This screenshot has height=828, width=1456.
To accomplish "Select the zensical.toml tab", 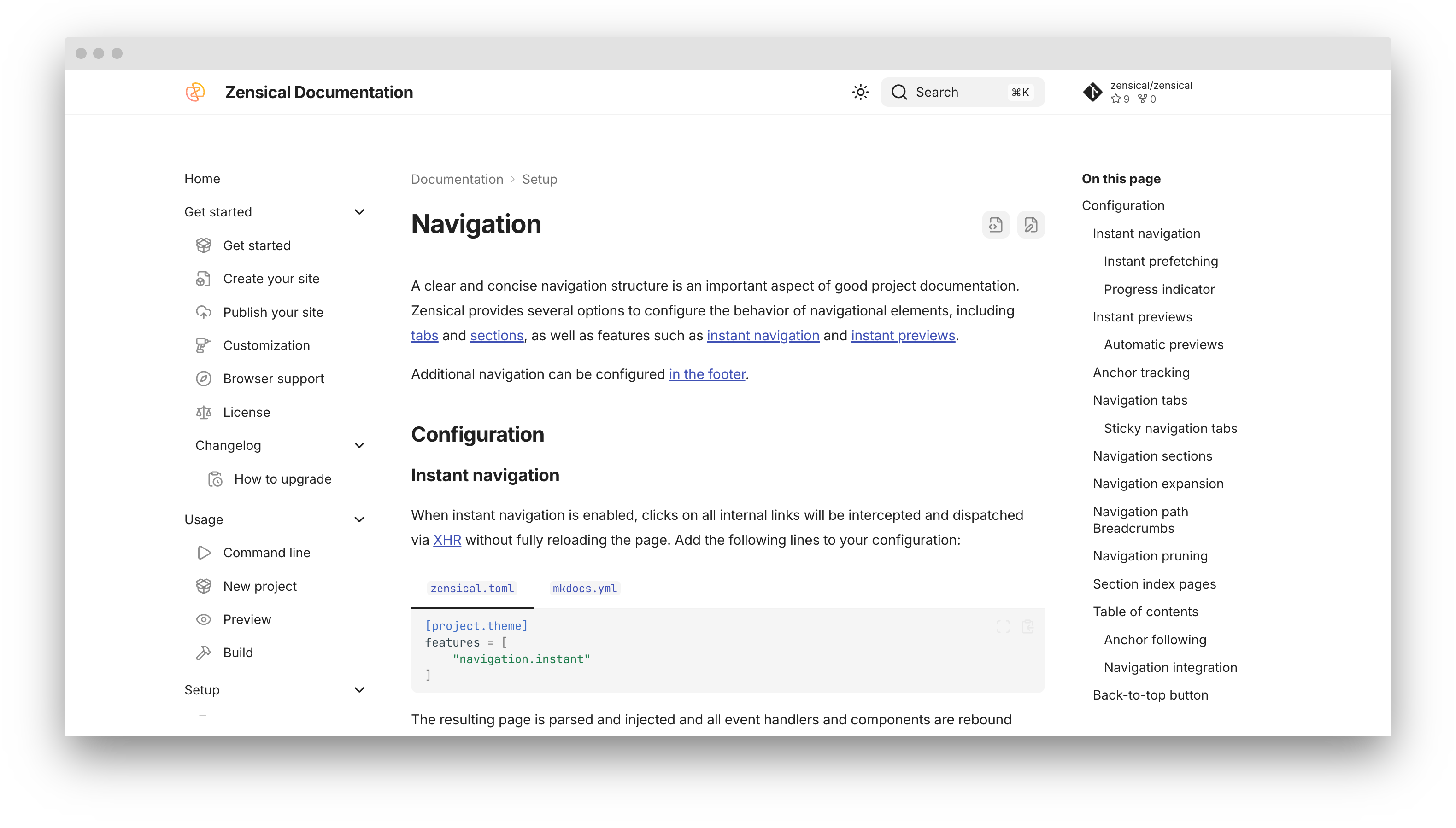I will point(472,589).
